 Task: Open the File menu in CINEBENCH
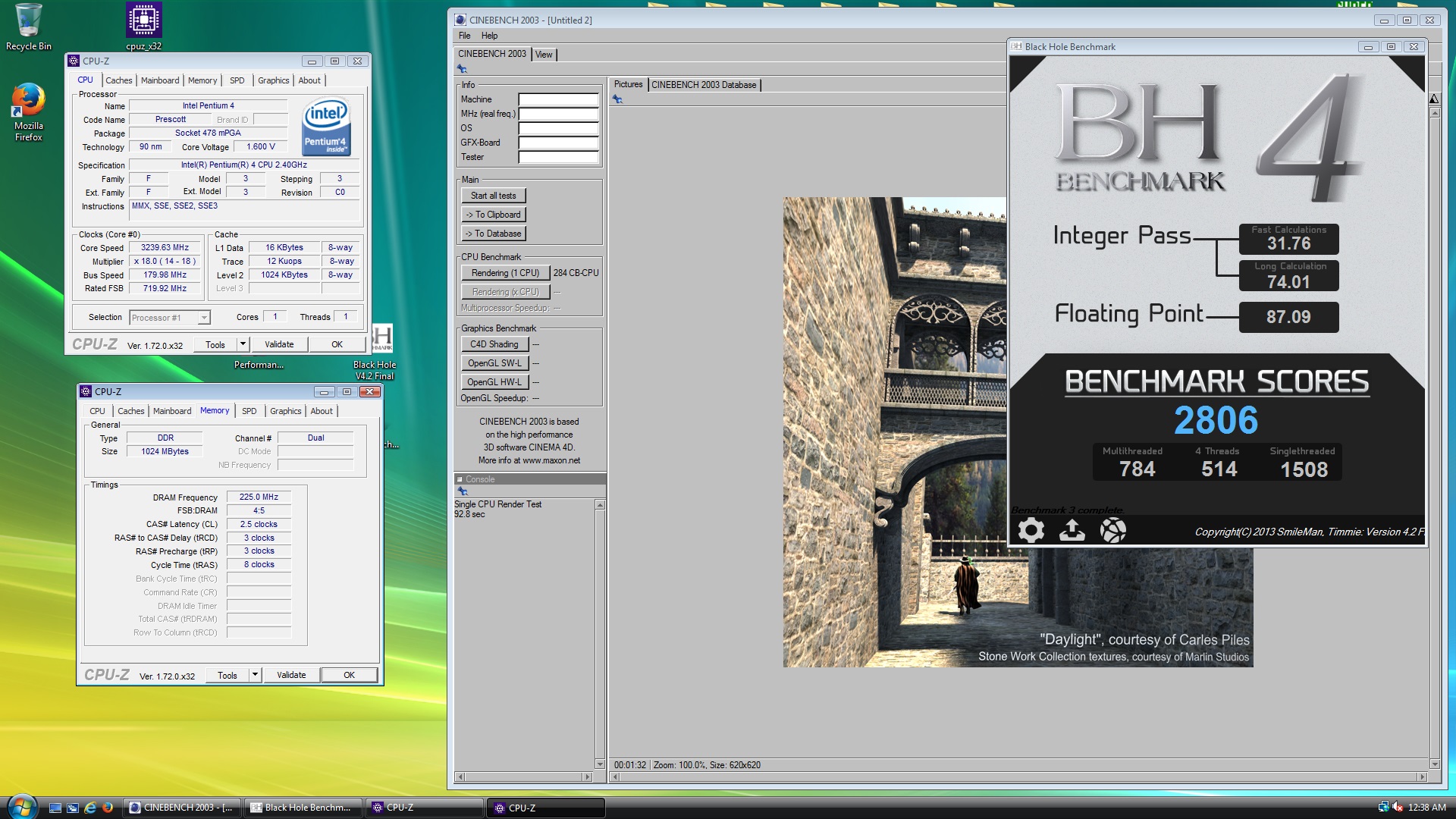465,36
